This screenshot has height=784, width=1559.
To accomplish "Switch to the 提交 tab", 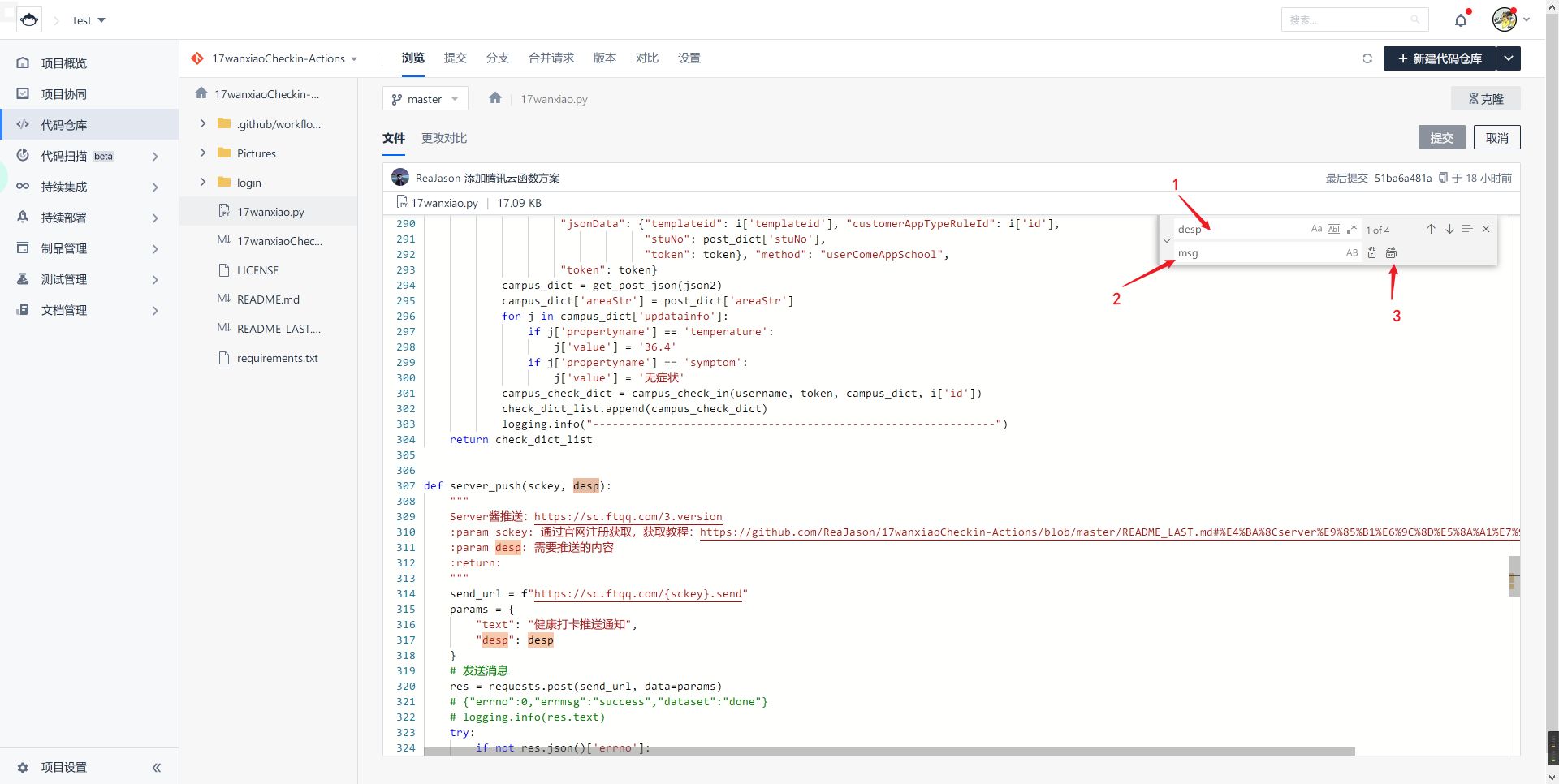I will click(x=455, y=58).
